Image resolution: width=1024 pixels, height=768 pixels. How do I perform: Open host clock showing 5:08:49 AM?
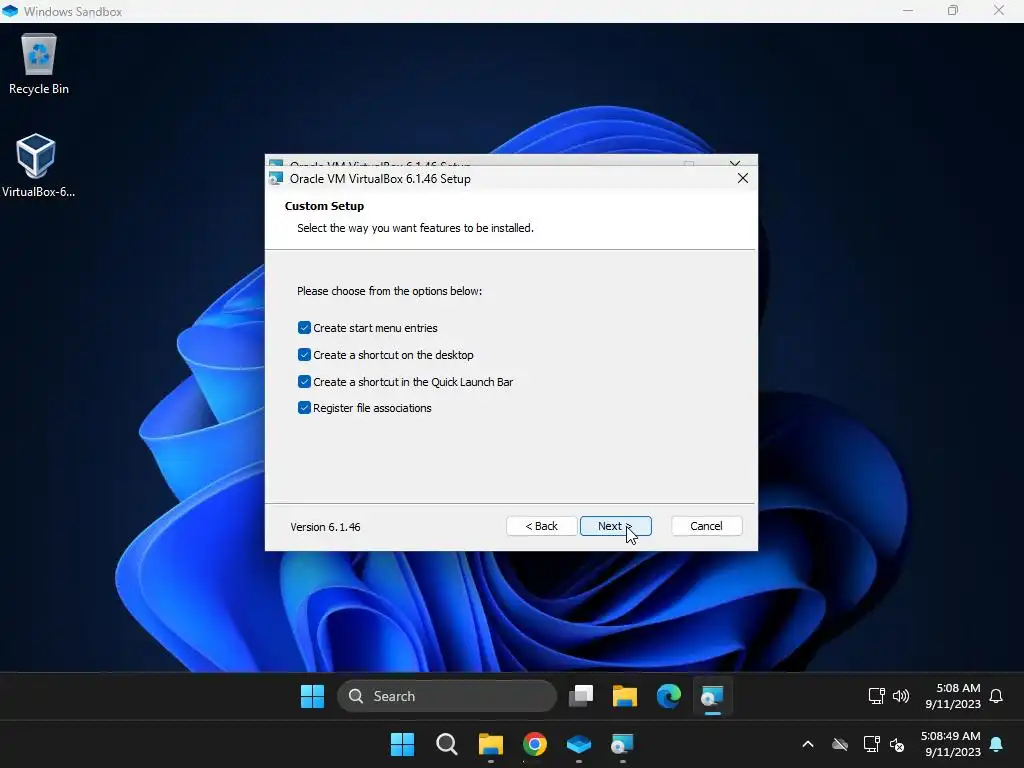951,744
